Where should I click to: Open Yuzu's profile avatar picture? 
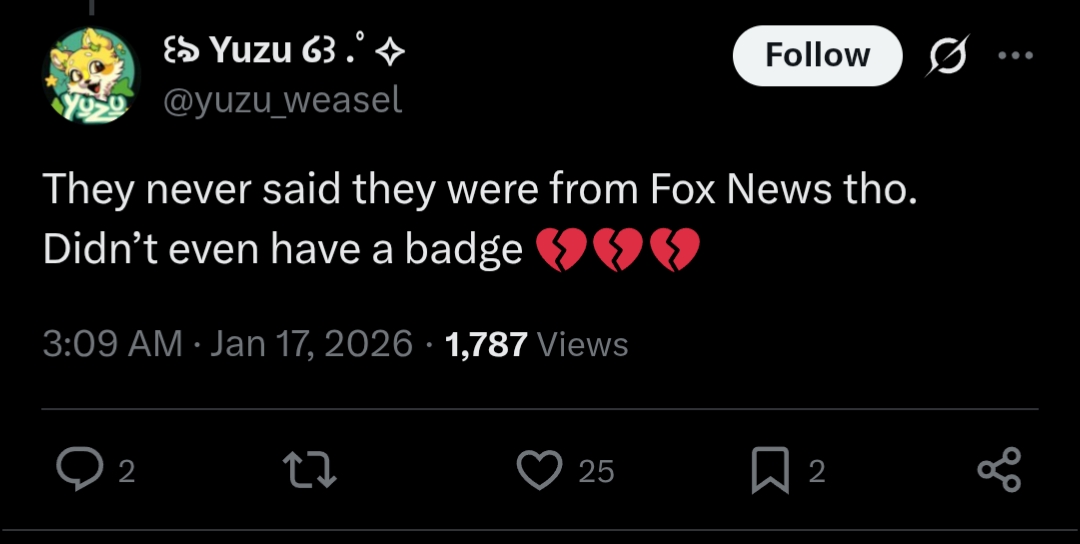pos(90,75)
